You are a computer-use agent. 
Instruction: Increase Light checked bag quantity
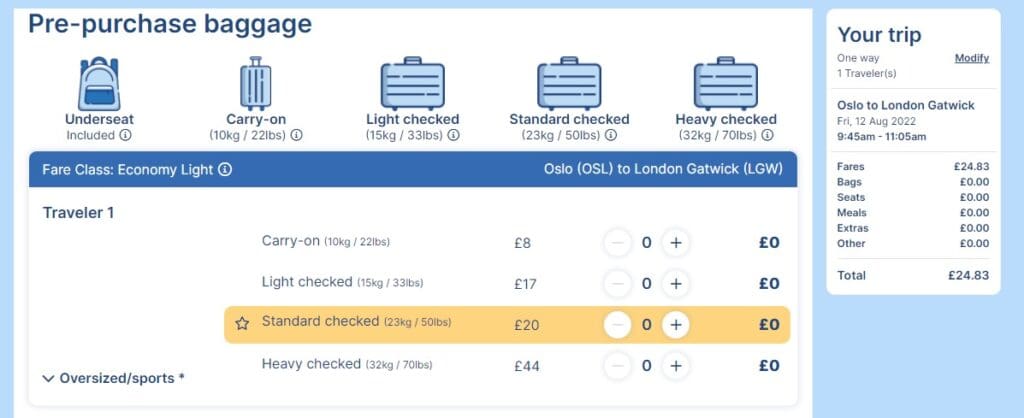676,283
